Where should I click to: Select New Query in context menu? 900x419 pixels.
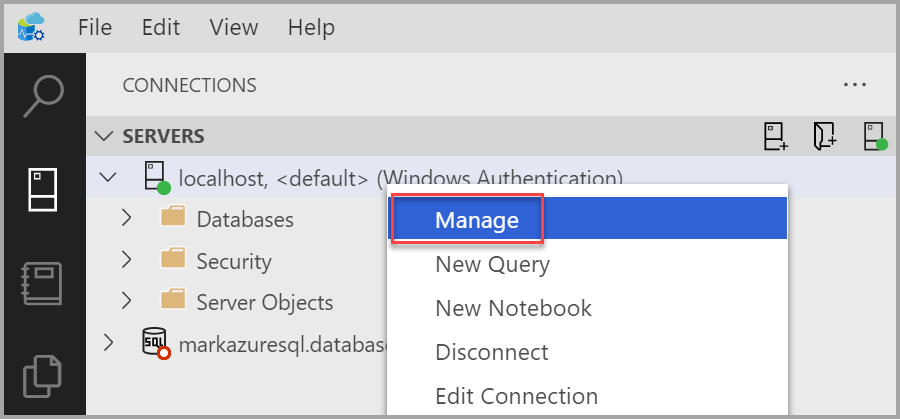coord(492,264)
